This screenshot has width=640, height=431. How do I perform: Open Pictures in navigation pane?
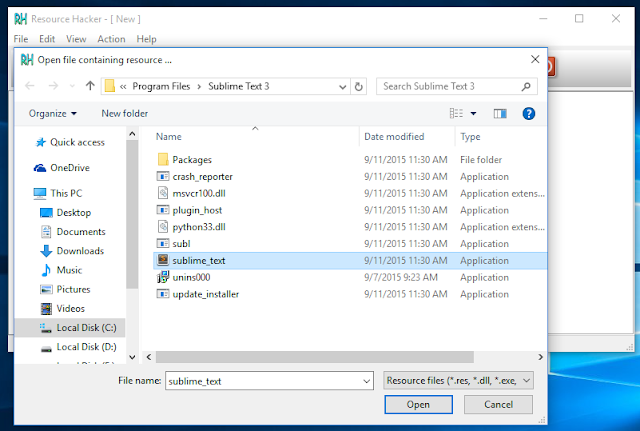tap(65, 289)
